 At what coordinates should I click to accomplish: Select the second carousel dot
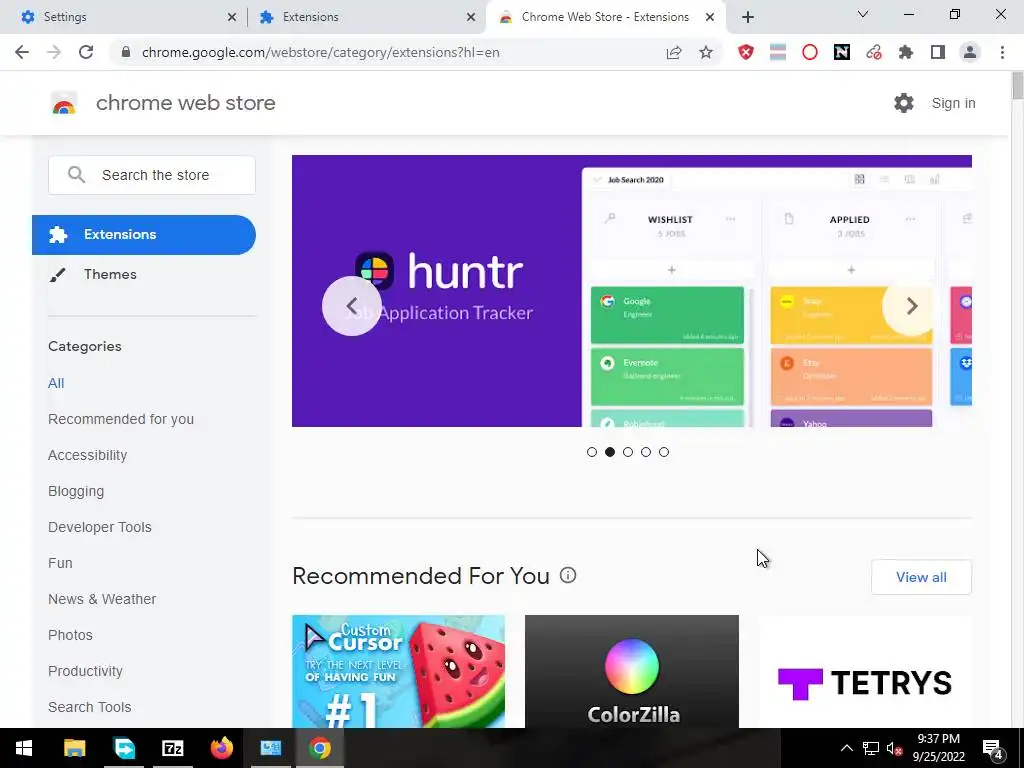(610, 452)
